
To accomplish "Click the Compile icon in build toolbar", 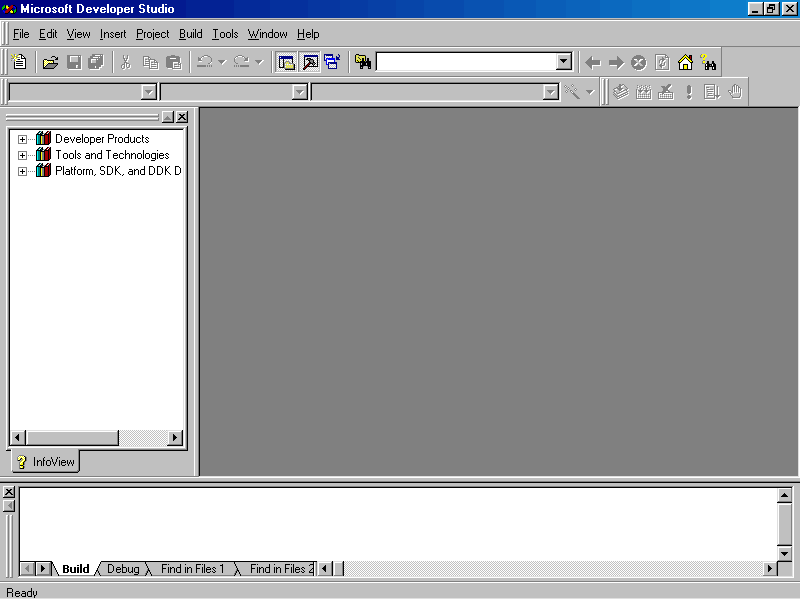I will coord(620,92).
